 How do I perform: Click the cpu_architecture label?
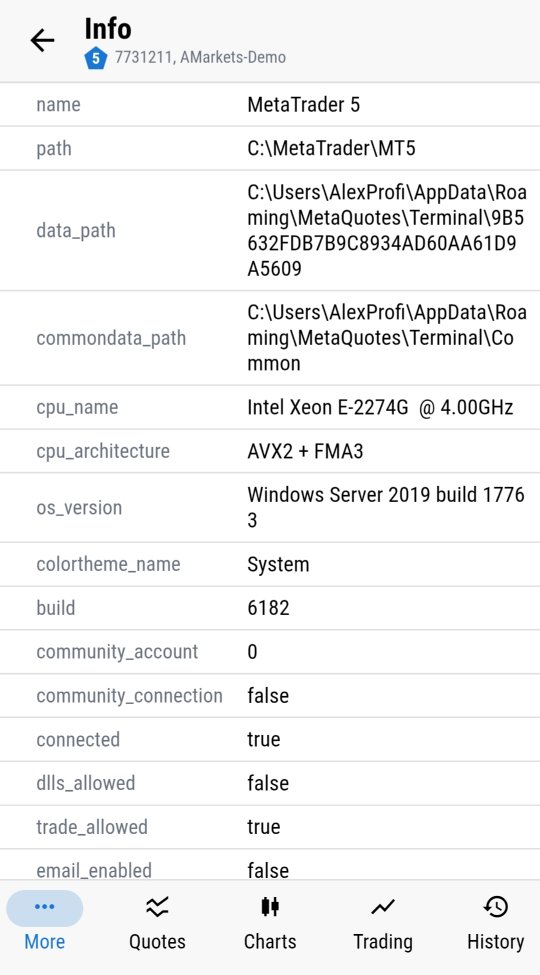[103, 451]
